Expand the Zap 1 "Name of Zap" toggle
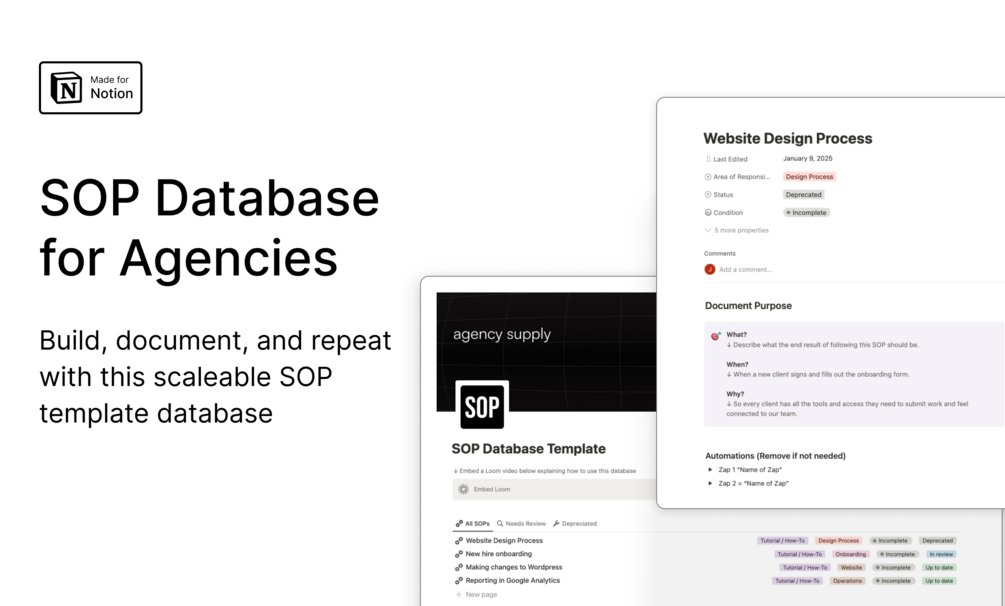The height and width of the screenshot is (606, 1005). pyautogui.click(x=710, y=470)
